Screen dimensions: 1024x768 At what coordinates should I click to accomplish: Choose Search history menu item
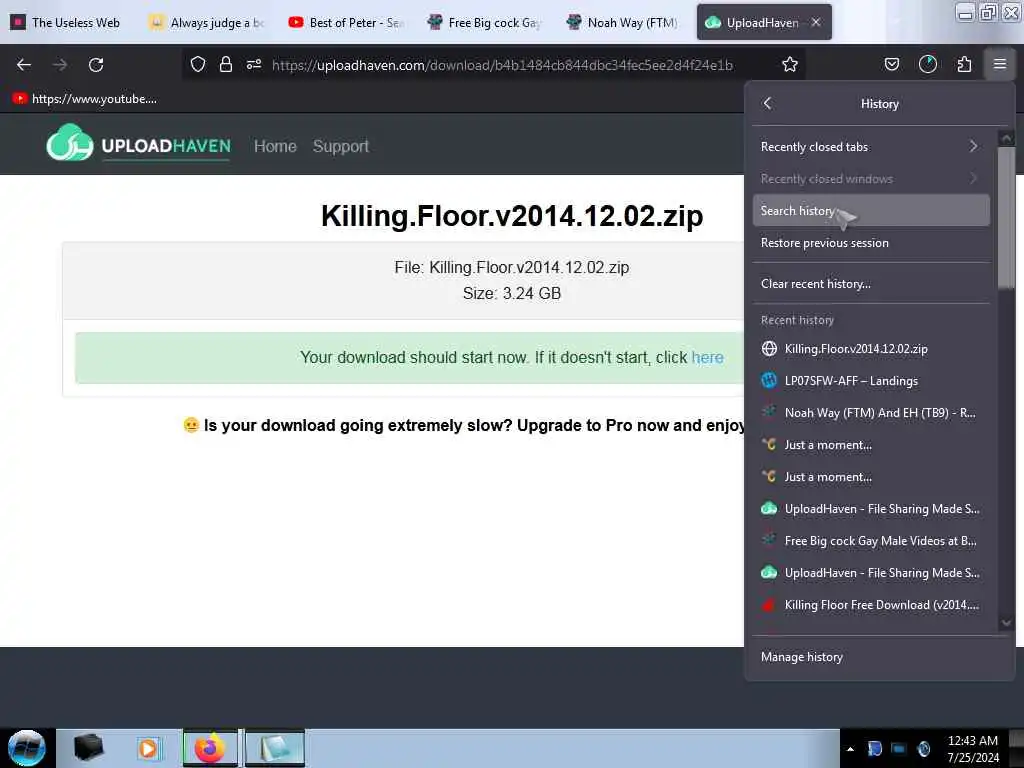[871, 210]
